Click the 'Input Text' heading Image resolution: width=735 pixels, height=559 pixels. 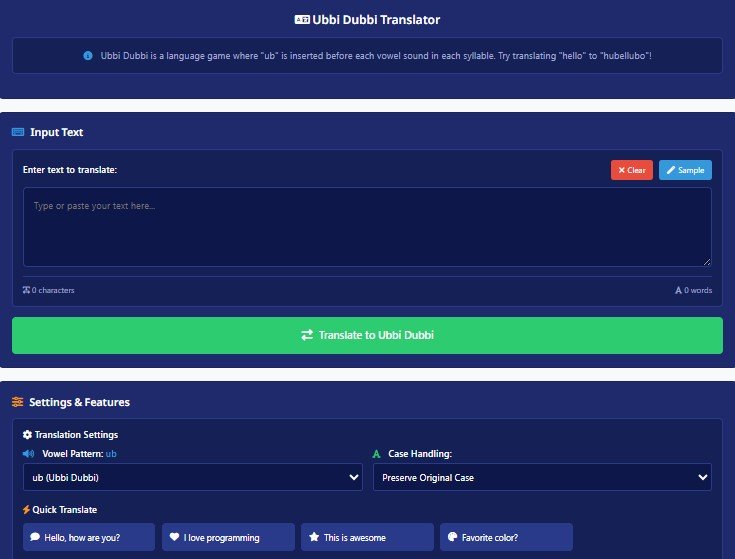click(x=56, y=132)
